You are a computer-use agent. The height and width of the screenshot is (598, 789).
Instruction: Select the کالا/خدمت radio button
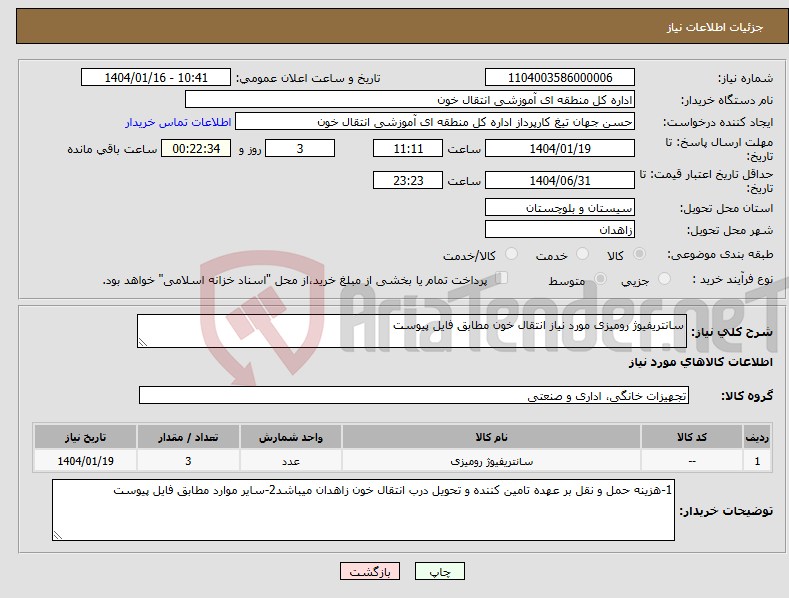[x=511, y=254]
